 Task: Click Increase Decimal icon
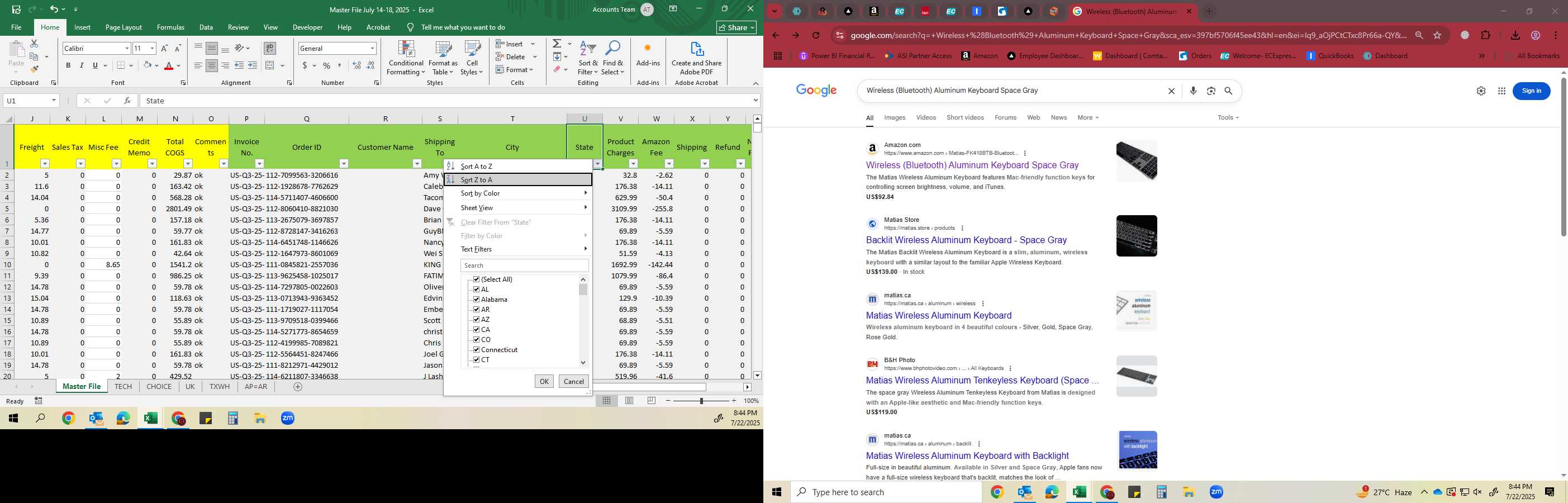(x=357, y=65)
